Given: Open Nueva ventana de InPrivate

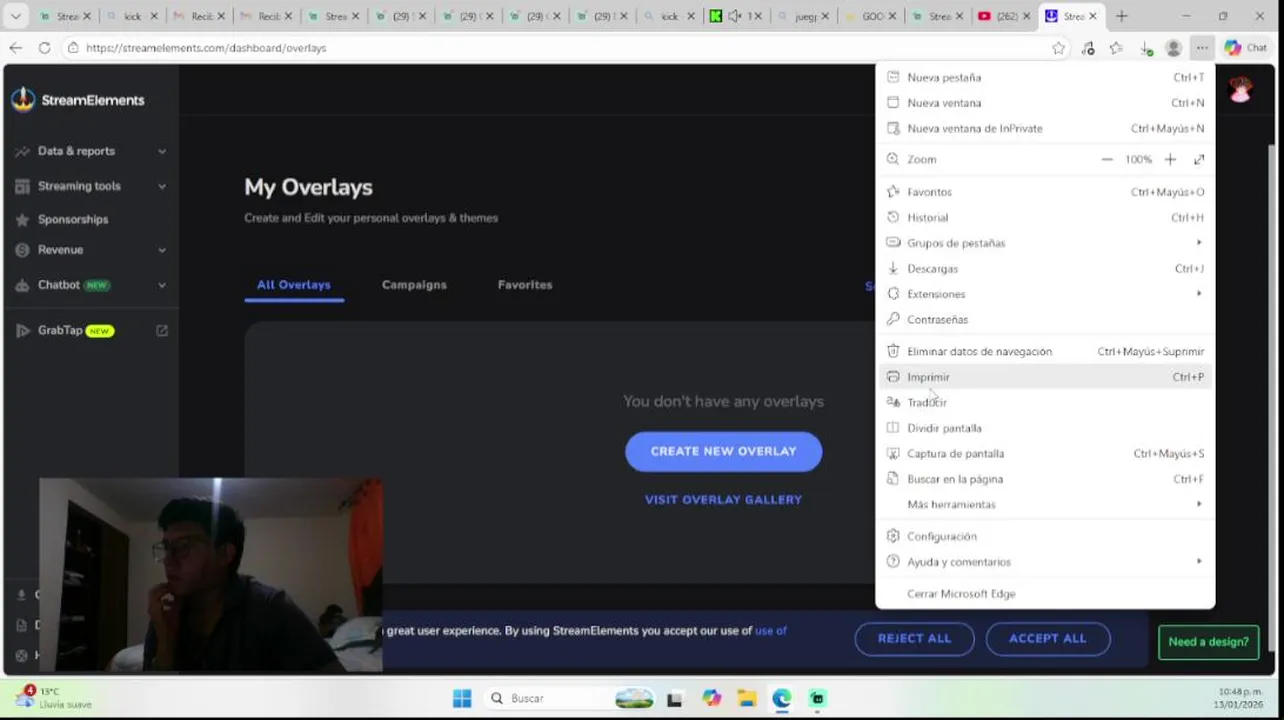Looking at the screenshot, I should tap(1045, 128).
